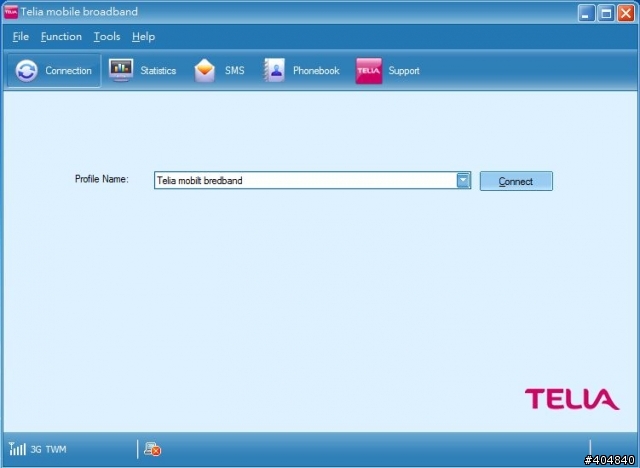Viewport: 640px width, 468px height.
Task: Open the Help menu
Action: point(143,37)
